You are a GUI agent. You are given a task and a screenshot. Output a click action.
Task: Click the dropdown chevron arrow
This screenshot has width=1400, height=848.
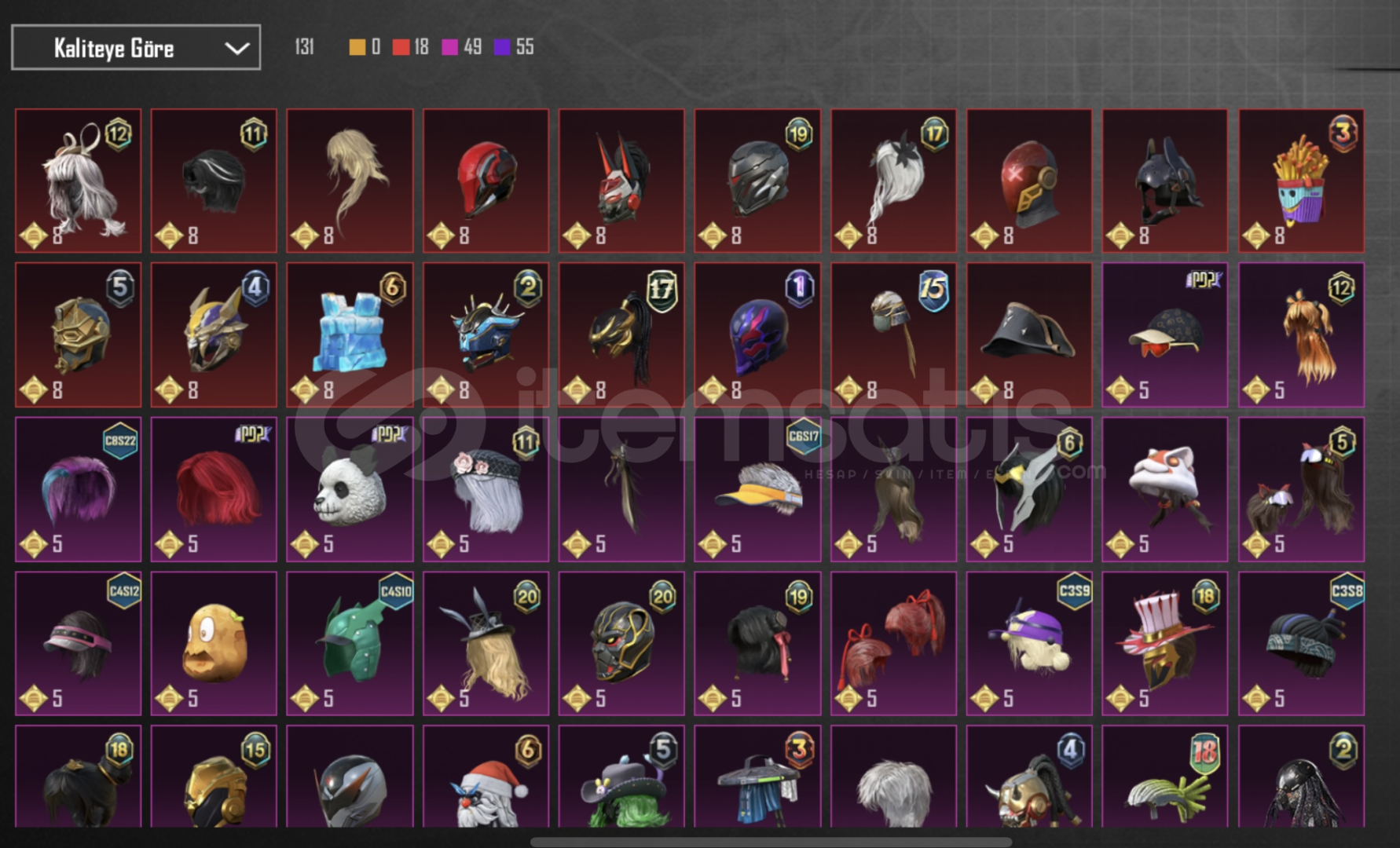tap(236, 49)
